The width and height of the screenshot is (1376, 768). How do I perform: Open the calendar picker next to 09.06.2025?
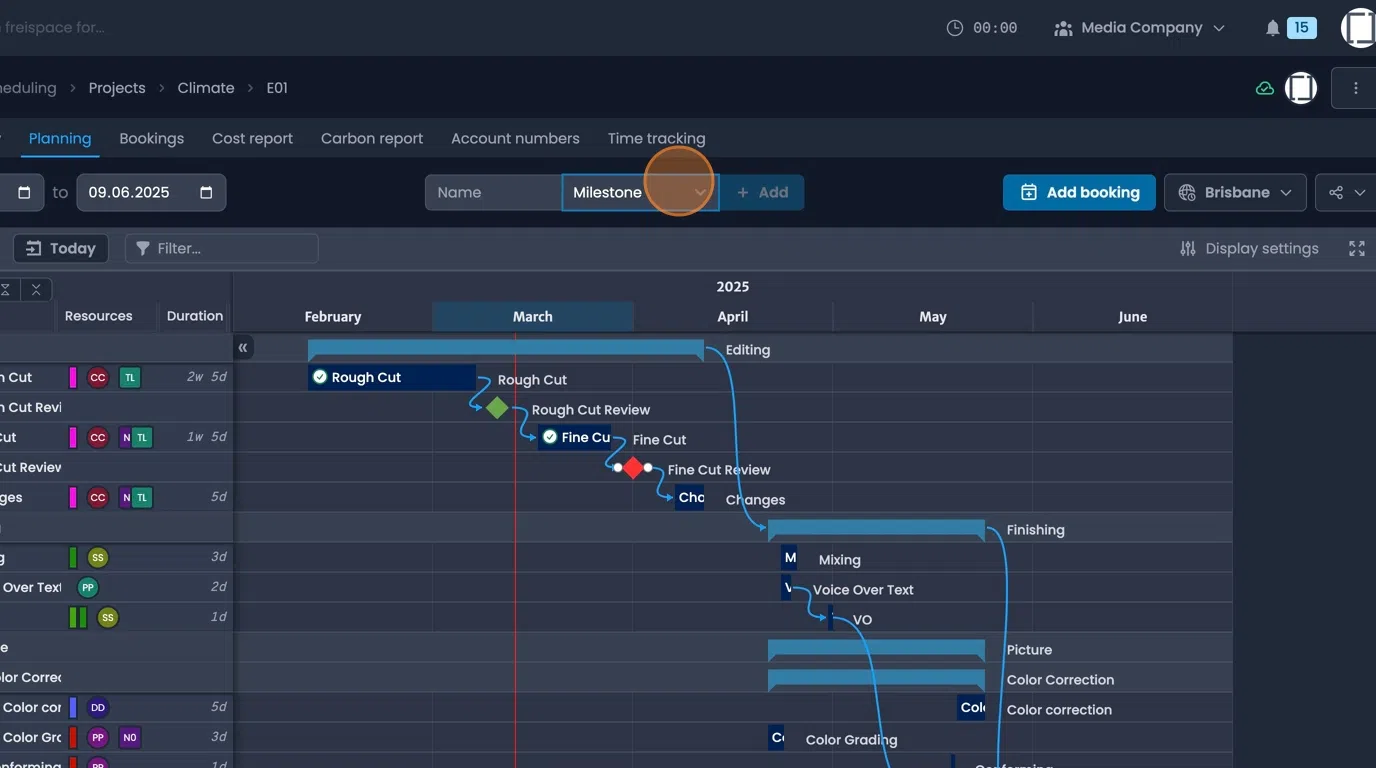[206, 192]
